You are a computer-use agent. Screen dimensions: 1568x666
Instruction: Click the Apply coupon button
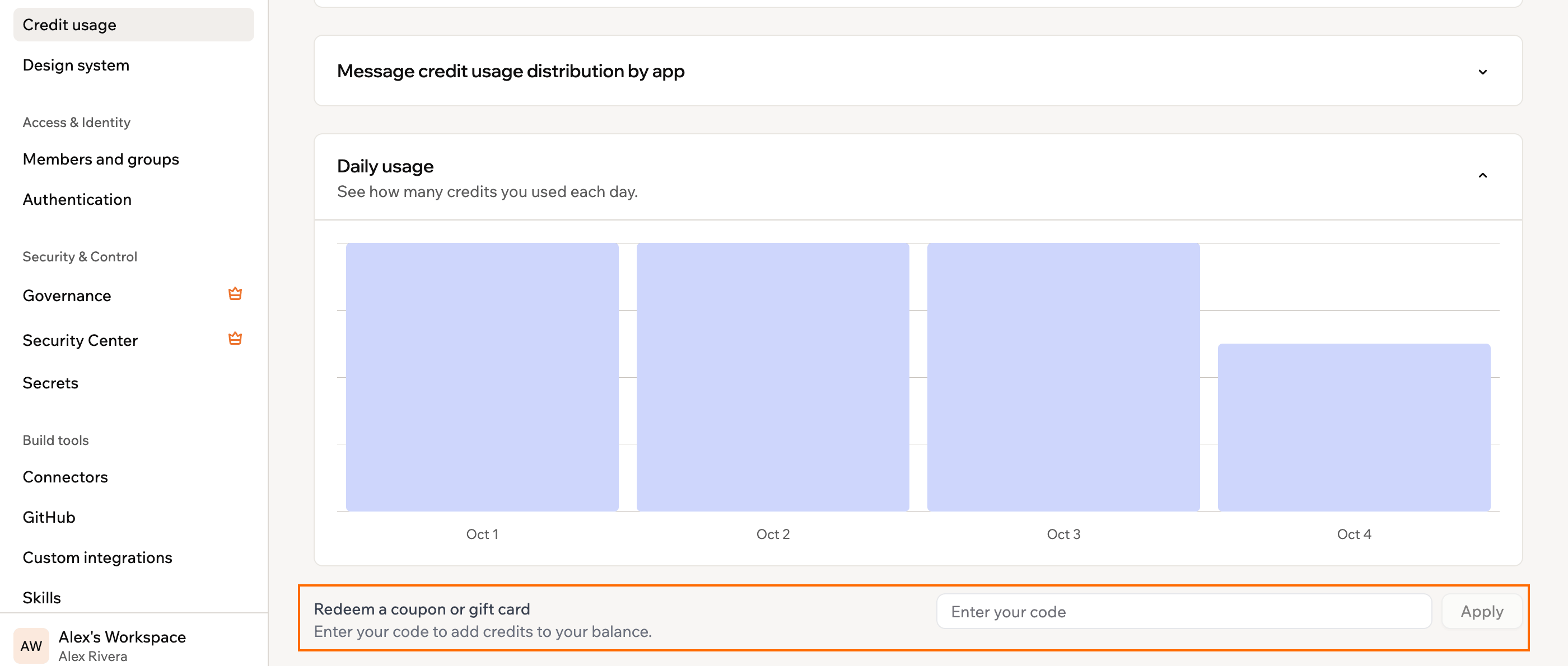click(1482, 611)
